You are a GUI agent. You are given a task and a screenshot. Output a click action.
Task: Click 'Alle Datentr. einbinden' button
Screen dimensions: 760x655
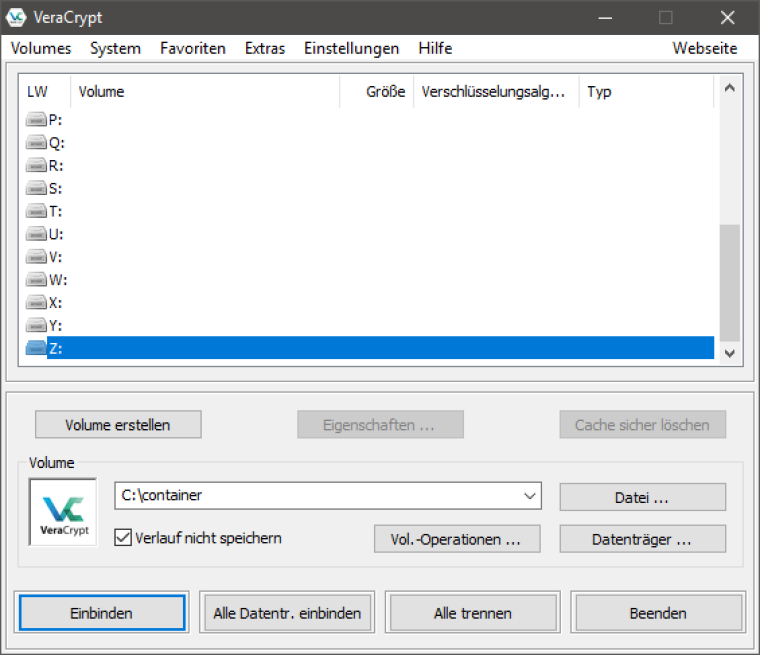coord(287,613)
